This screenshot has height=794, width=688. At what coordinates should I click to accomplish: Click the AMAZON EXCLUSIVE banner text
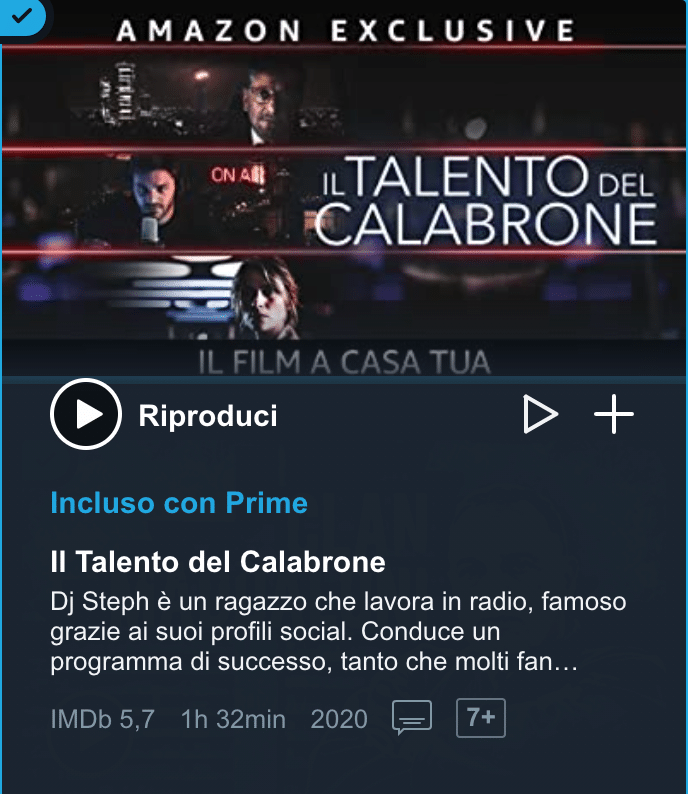345,30
